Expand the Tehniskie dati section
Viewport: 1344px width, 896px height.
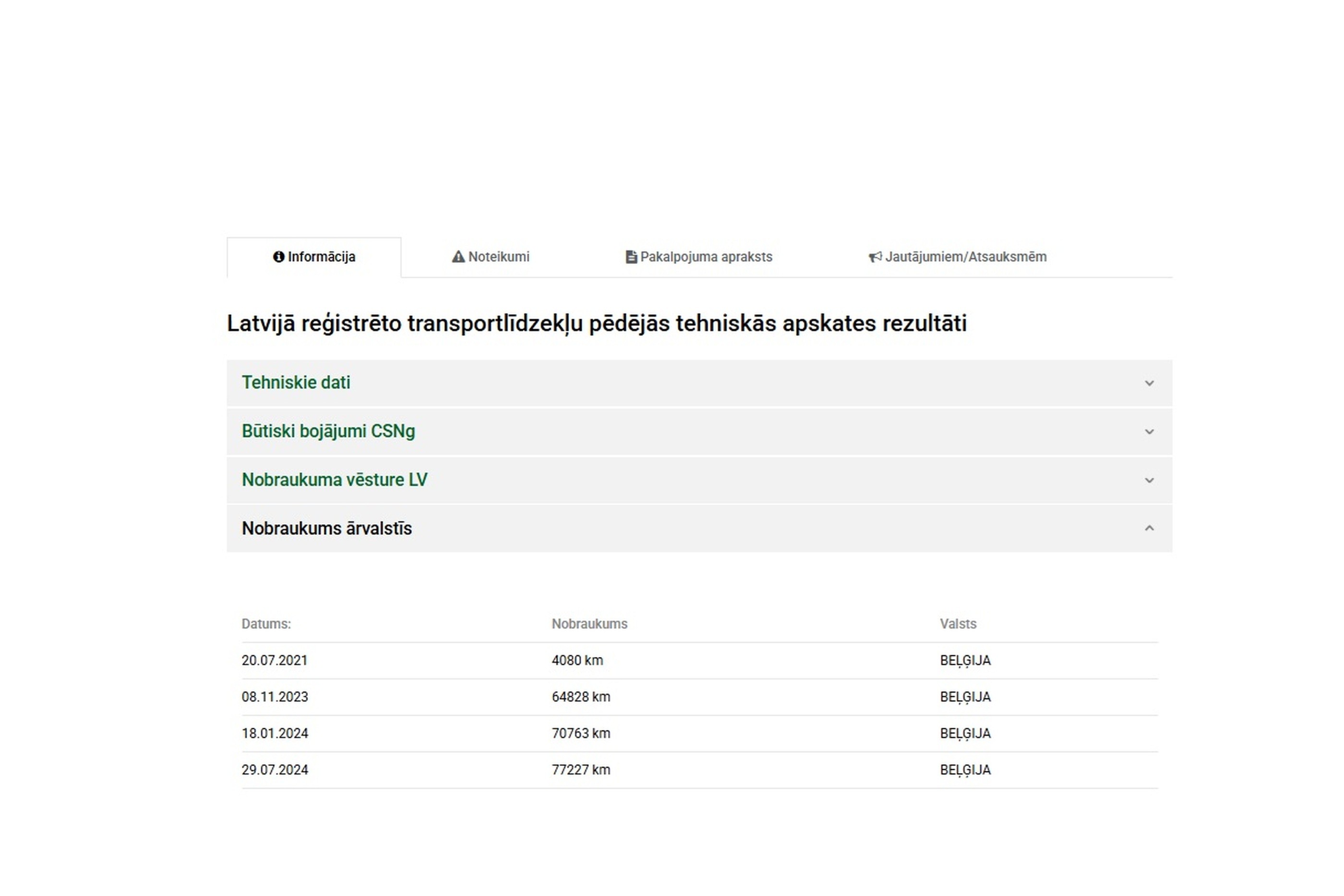pyautogui.click(x=699, y=383)
